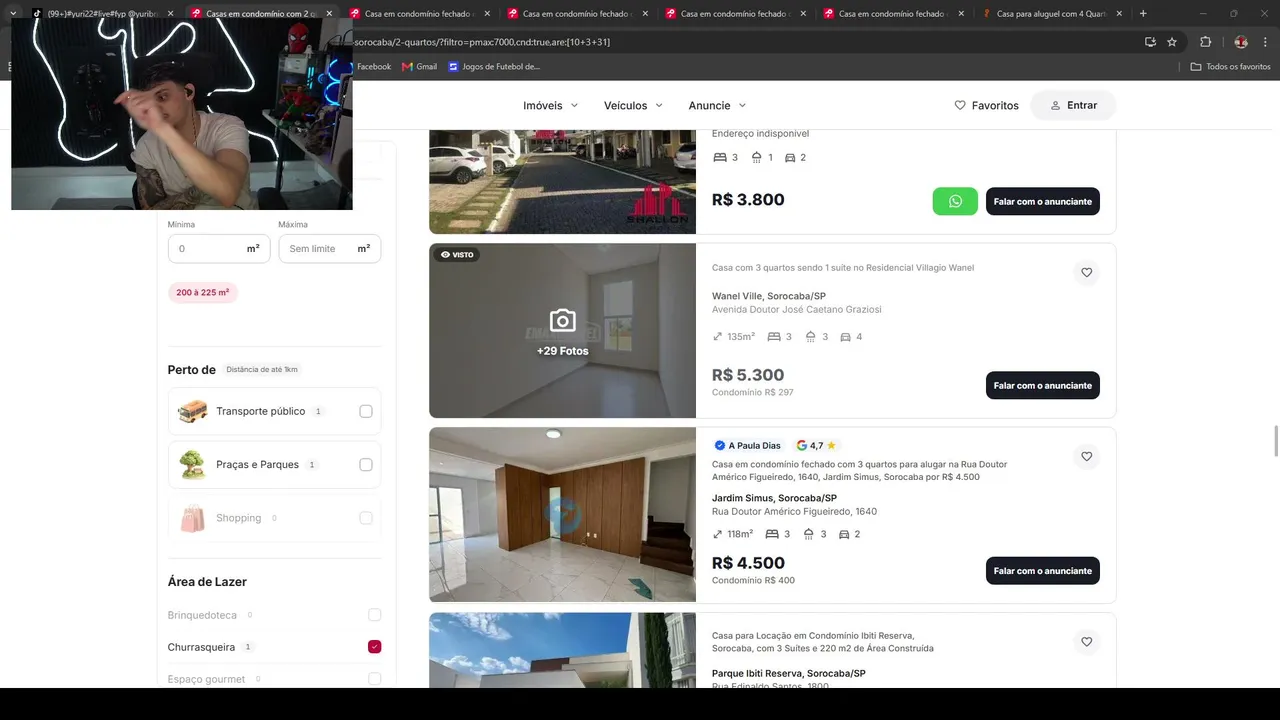Open the Jogos de Futebol bookmark
Viewport: 1280px width, 720px height.
tap(494, 67)
